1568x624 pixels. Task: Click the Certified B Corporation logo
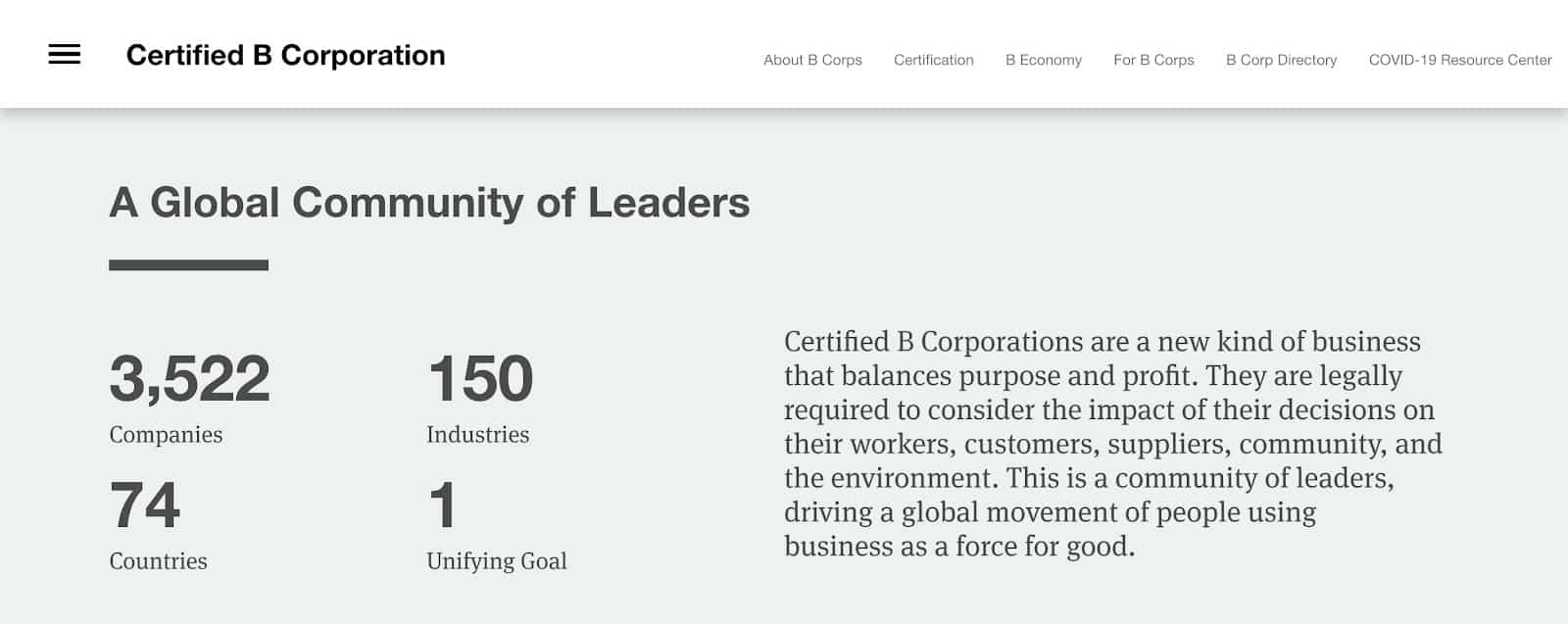pyautogui.click(x=283, y=55)
